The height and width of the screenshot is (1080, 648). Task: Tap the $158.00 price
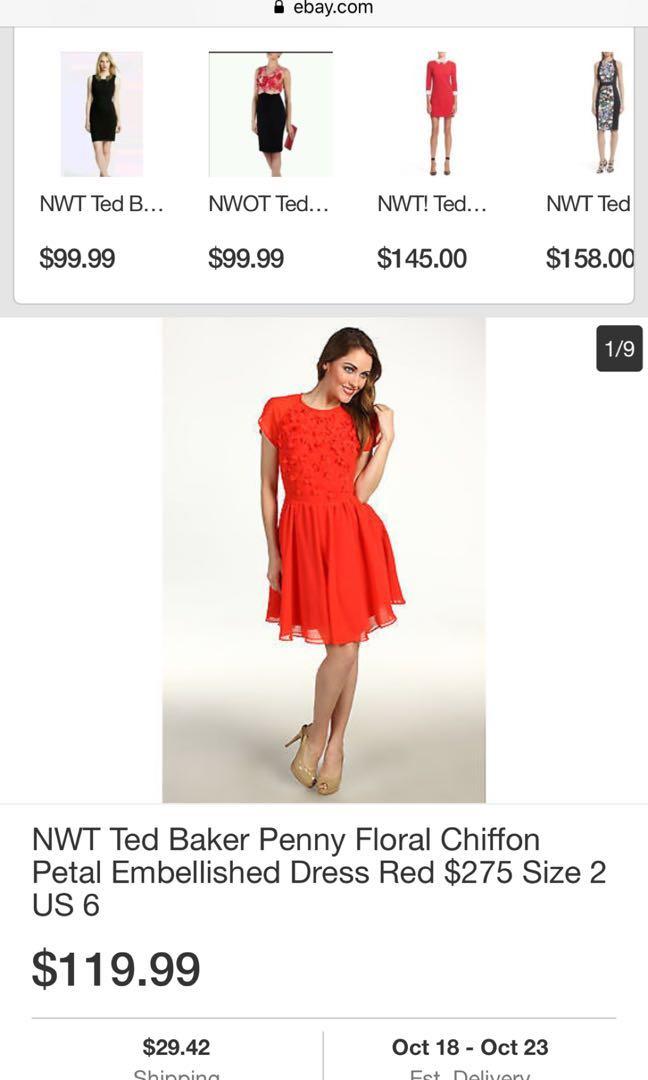[589, 258]
